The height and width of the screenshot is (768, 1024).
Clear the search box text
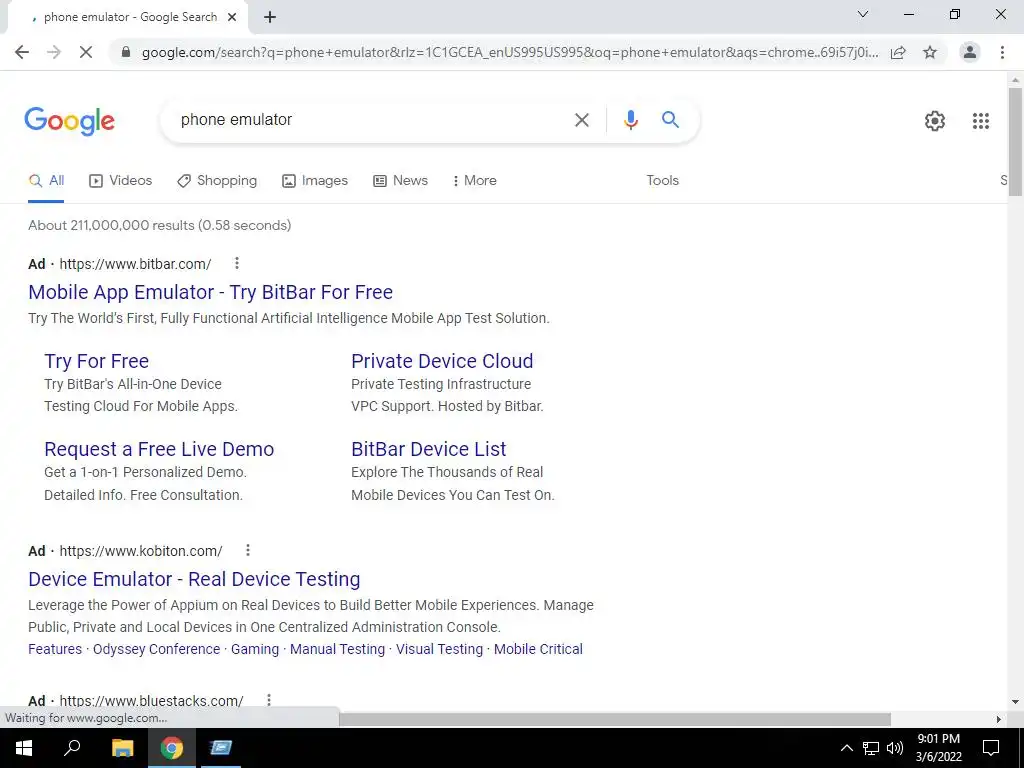point(581,120)
